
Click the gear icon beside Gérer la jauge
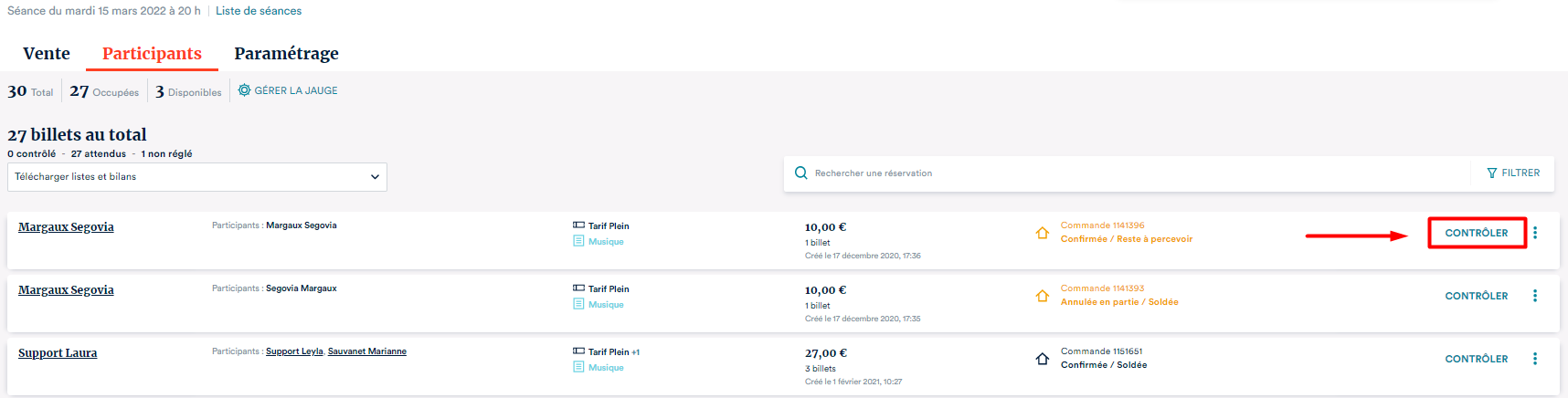coord(244,90)
